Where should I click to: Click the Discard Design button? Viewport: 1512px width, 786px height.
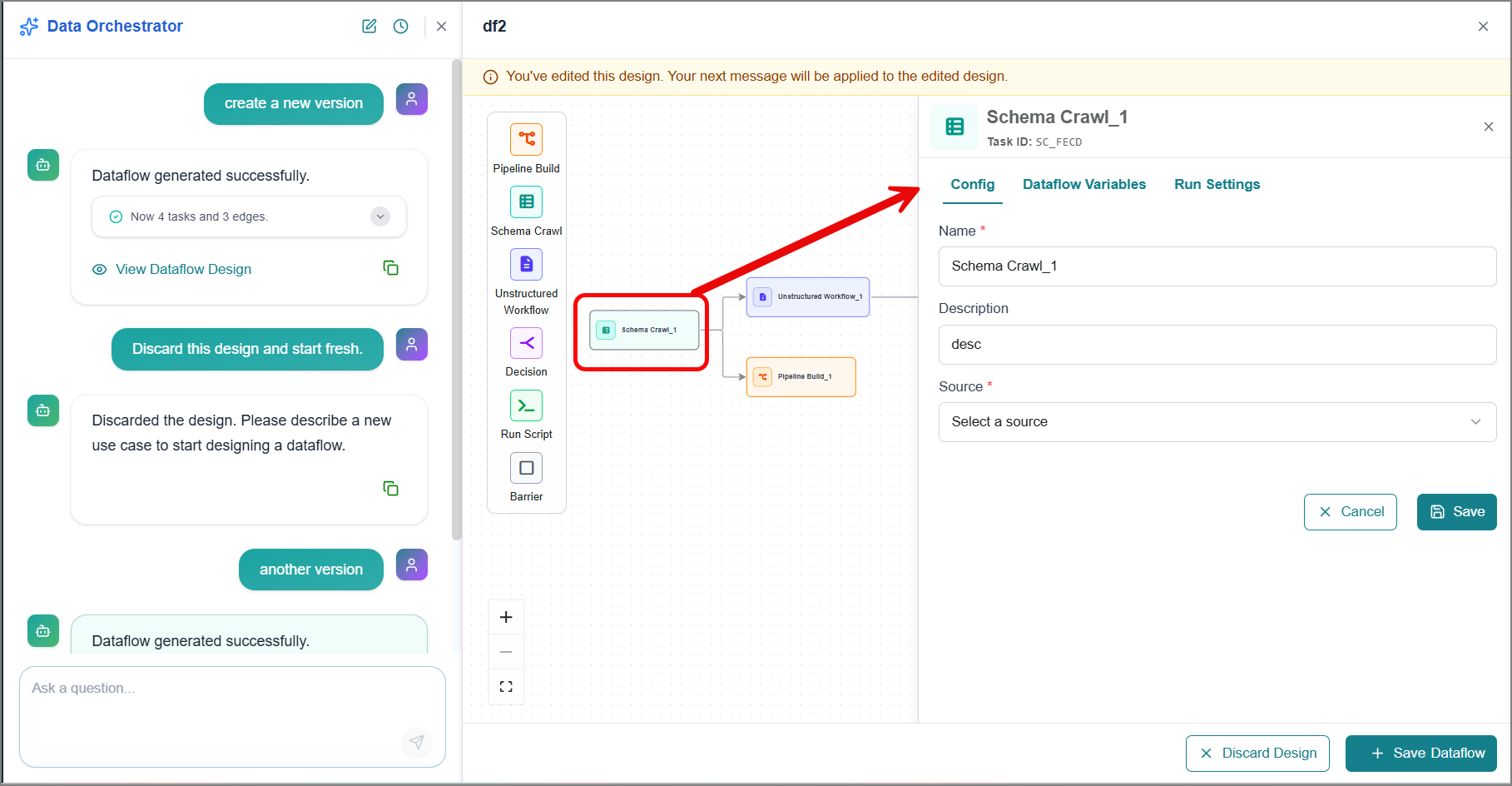click(x=1257, y=753)
